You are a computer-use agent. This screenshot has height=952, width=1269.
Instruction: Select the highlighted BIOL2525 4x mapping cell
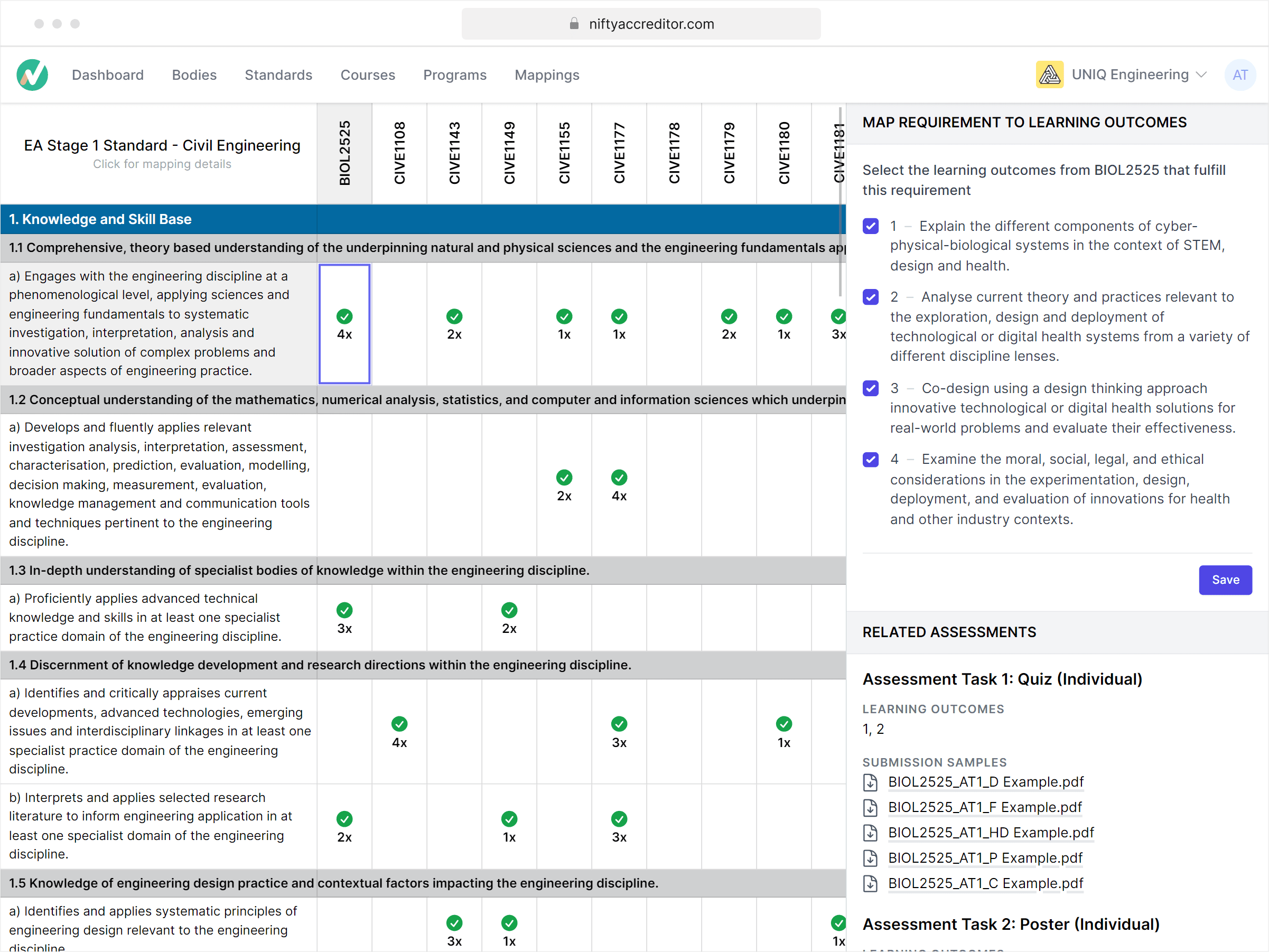(344, 324)
